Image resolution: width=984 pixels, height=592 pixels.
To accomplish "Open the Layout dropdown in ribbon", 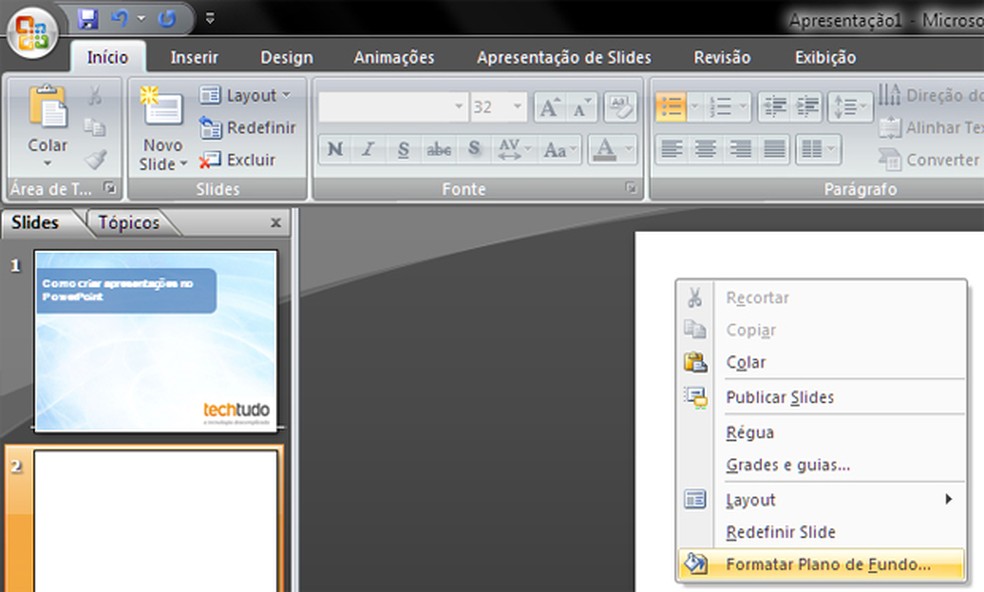I will (245, 95).
